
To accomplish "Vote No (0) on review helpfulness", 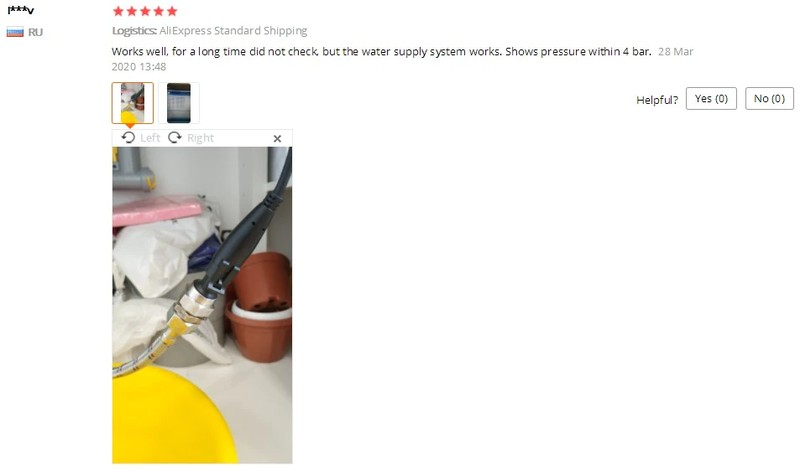I will 769,98.
